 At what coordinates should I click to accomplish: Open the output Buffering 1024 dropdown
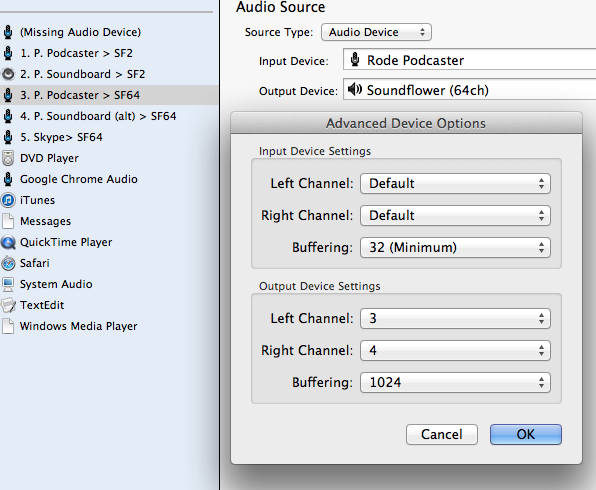click(x=455, y=382)
